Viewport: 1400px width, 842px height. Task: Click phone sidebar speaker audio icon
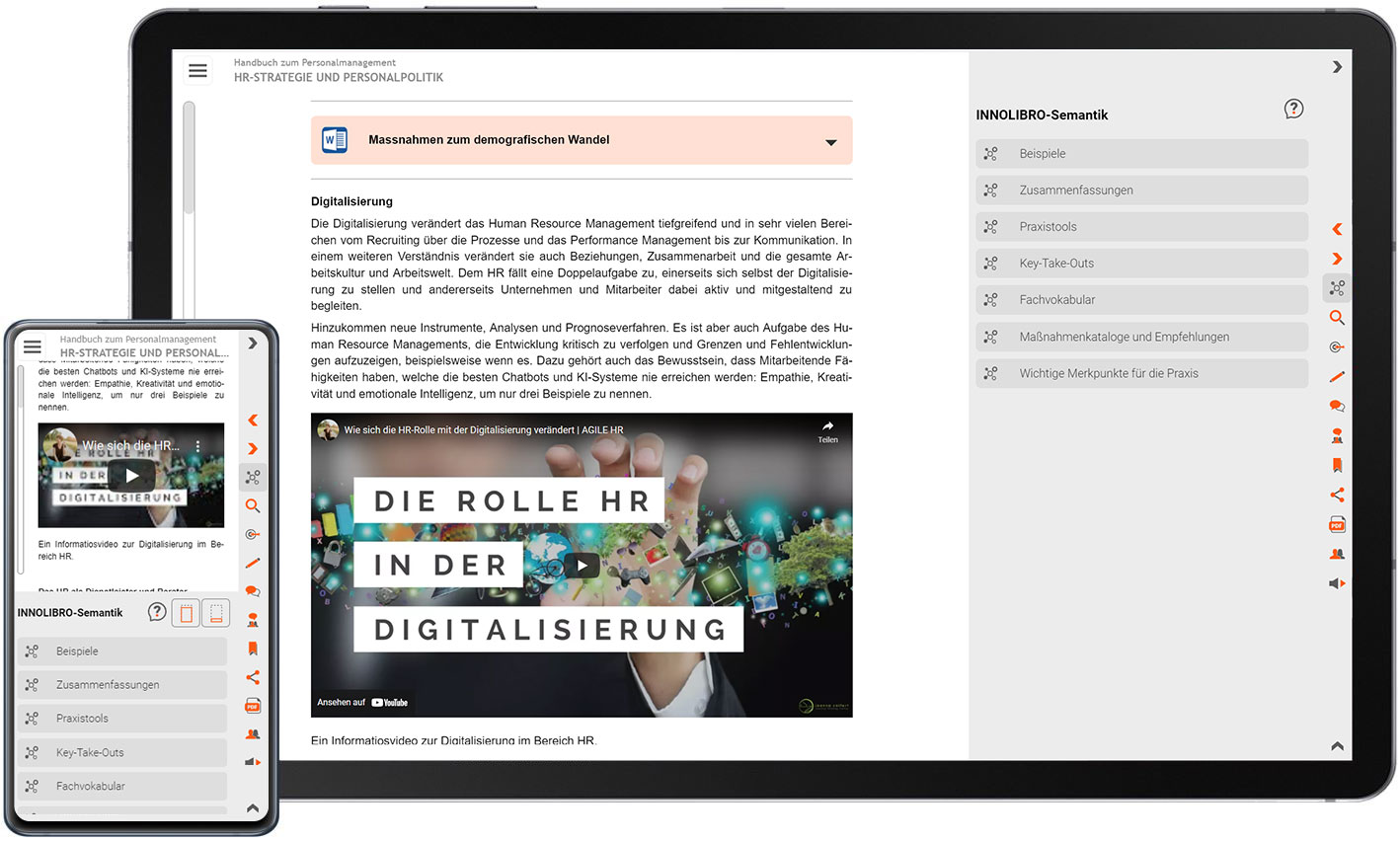point(253,762)
